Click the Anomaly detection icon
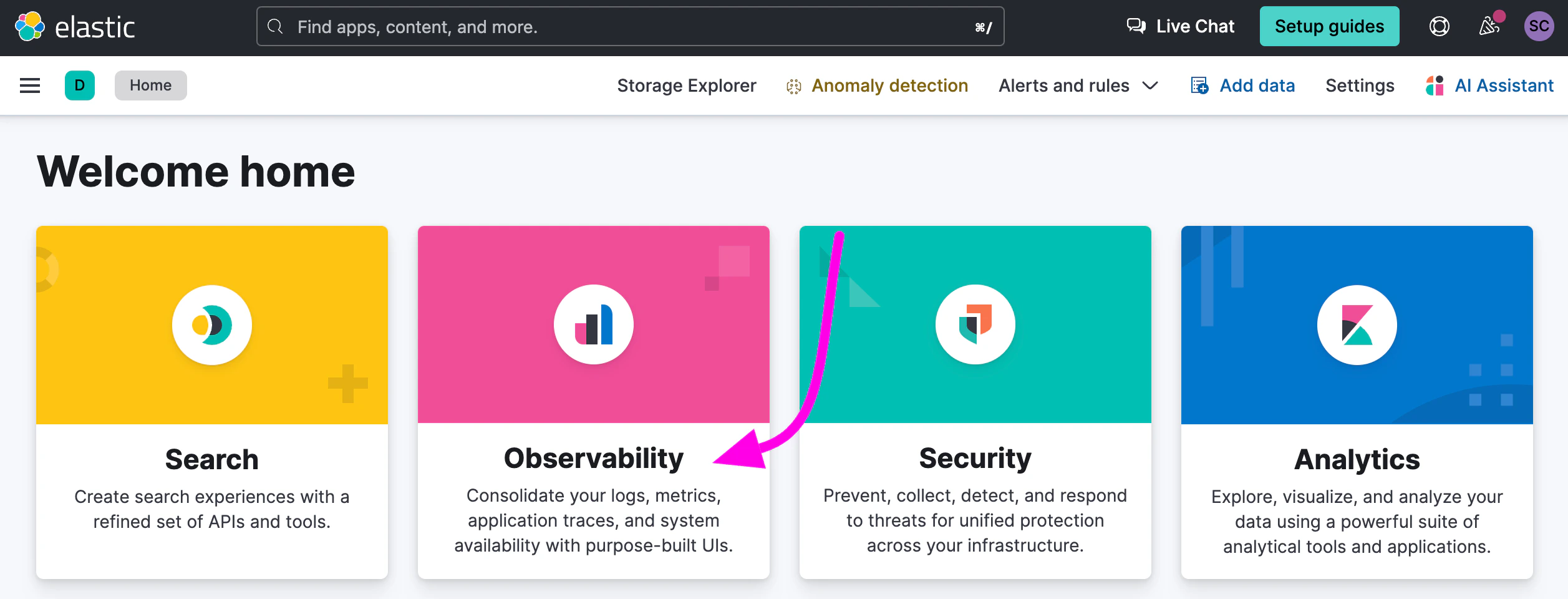 (x=793, y=85)
